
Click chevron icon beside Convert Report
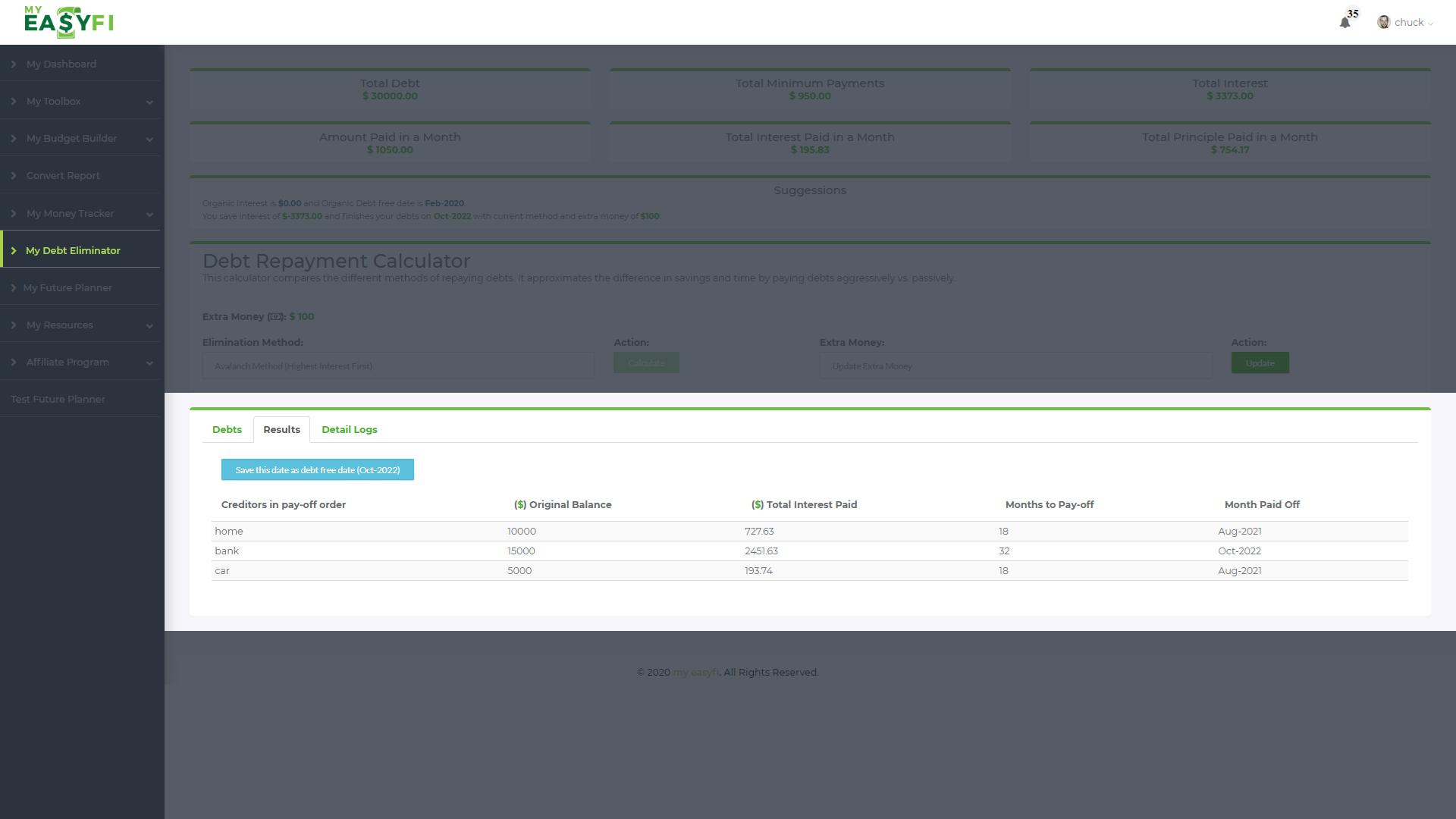point(14,176)
